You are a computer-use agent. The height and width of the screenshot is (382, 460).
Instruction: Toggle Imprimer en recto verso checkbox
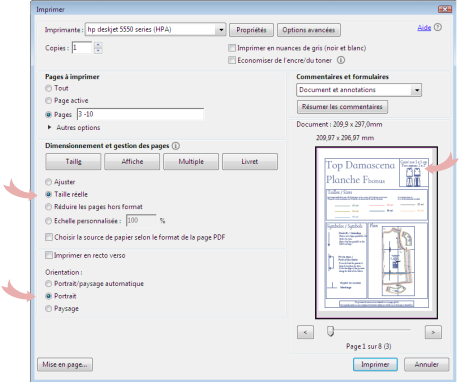(x=49, y=255)
